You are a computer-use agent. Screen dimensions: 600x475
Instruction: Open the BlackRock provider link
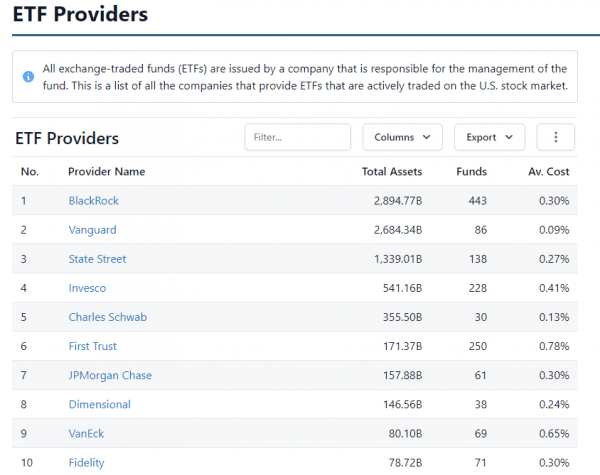[x=93, y=201]
